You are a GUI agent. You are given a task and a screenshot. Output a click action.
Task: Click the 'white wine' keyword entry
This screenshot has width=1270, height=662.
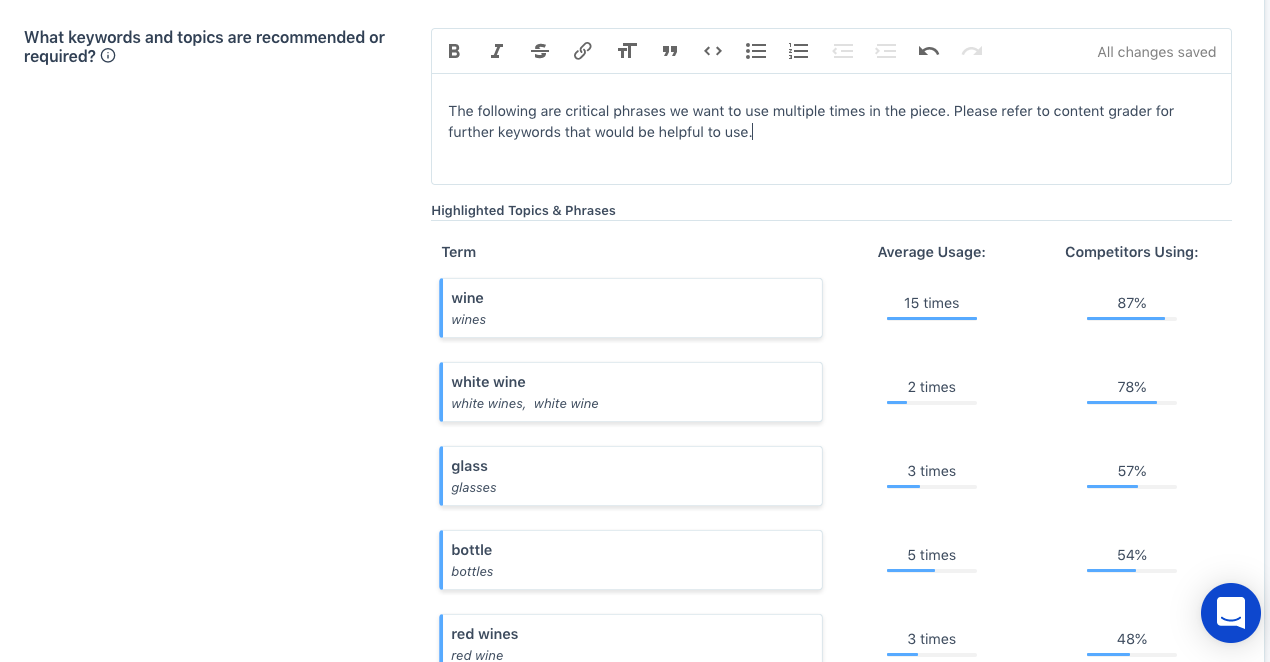(630, 392)
